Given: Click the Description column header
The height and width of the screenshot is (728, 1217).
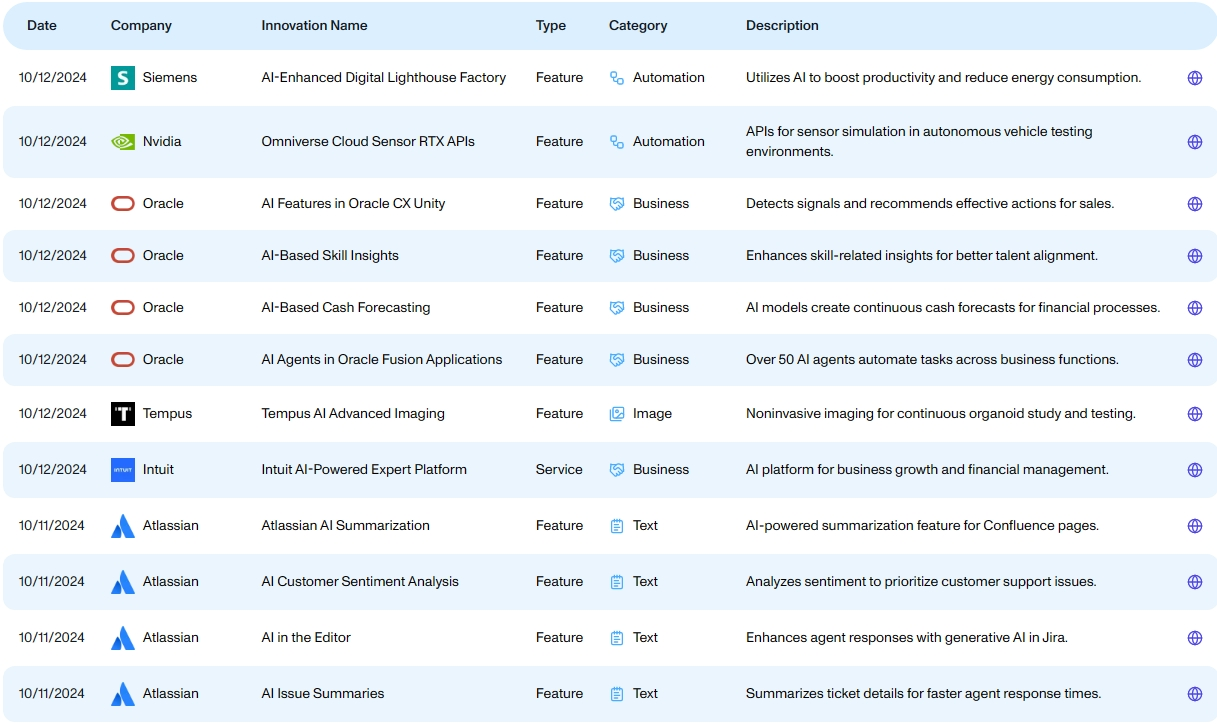Looking at the screenshot, I should click(782, 26).
